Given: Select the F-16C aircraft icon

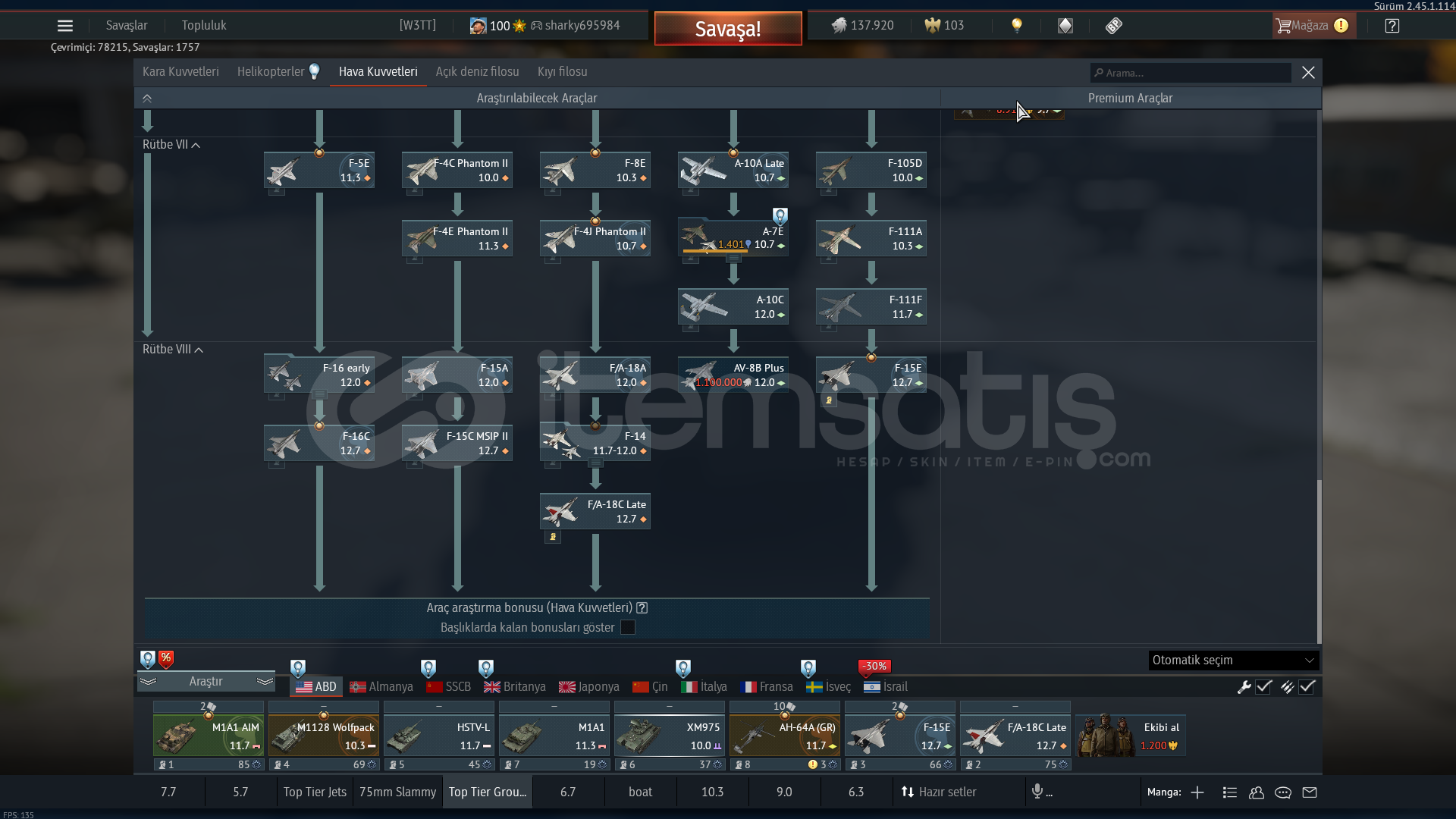Looking at the screenshot, I should tap(319, 443).
